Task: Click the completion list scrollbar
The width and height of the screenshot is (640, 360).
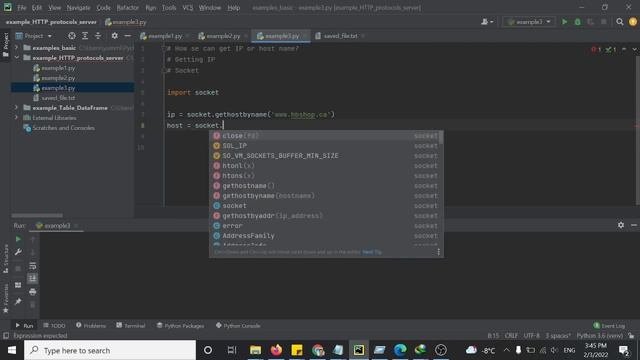Action: 441,138
